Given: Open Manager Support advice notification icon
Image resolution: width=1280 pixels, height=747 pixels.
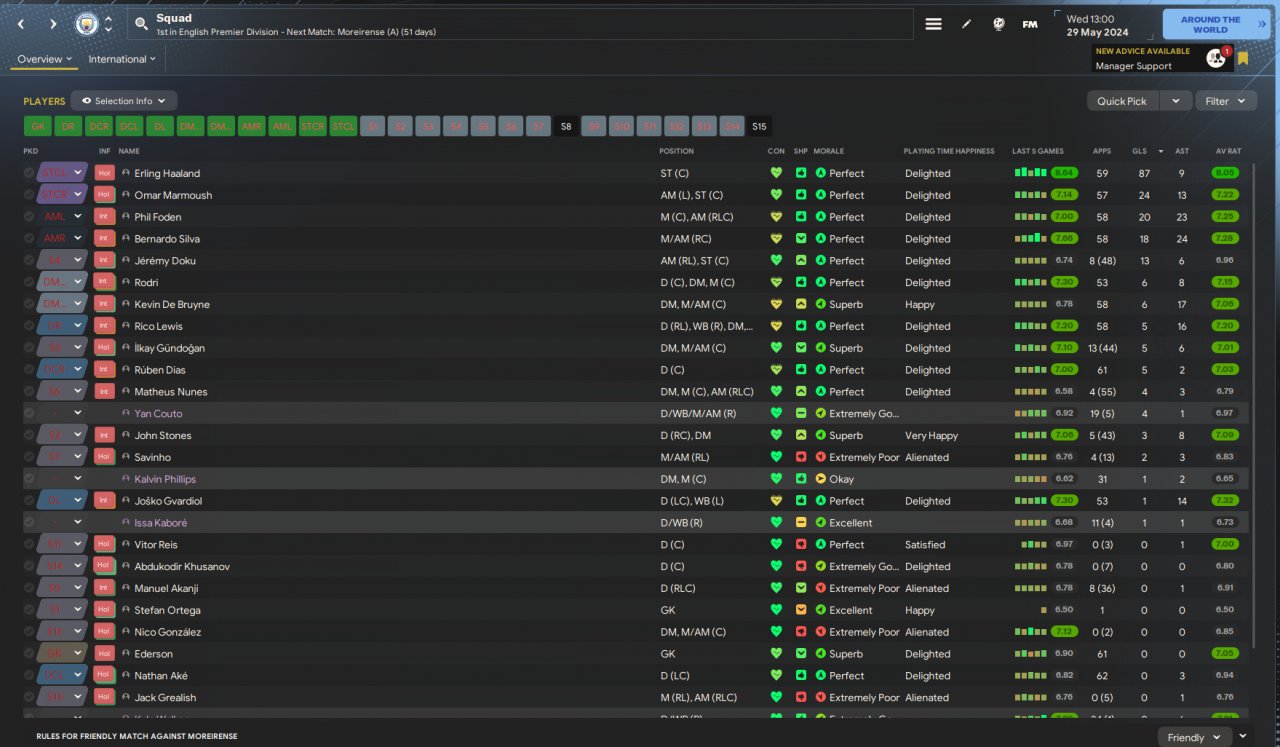Looking at the screenshot, I should tap(1216, 58).
